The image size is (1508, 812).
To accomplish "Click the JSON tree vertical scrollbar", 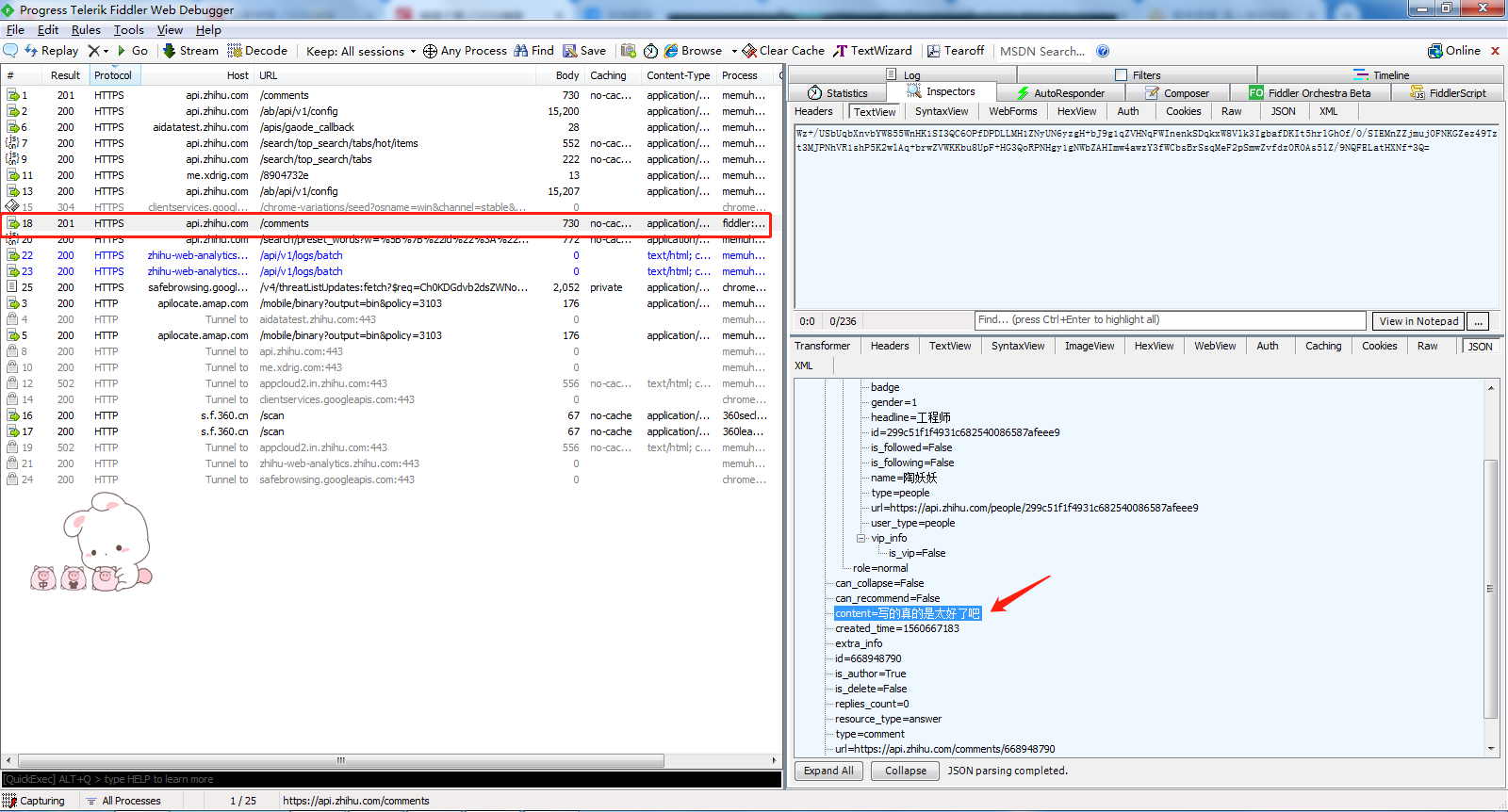I will click(x=1490, y=589).
